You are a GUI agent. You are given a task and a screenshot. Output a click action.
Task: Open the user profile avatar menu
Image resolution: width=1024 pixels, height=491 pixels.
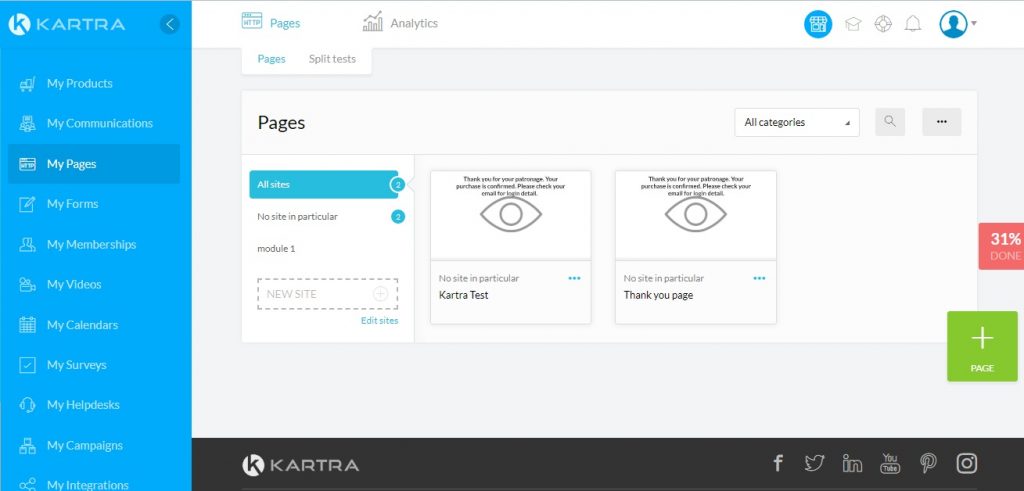955,24
